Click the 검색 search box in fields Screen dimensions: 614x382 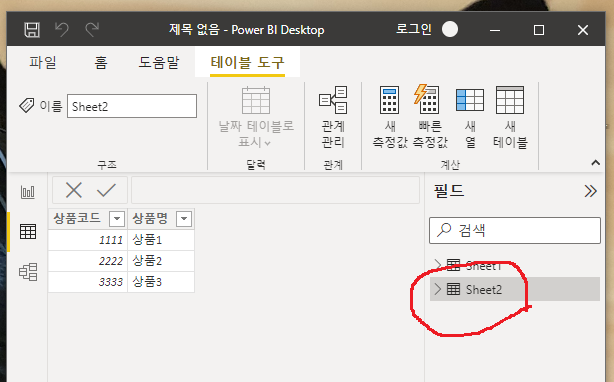point(515,231)
